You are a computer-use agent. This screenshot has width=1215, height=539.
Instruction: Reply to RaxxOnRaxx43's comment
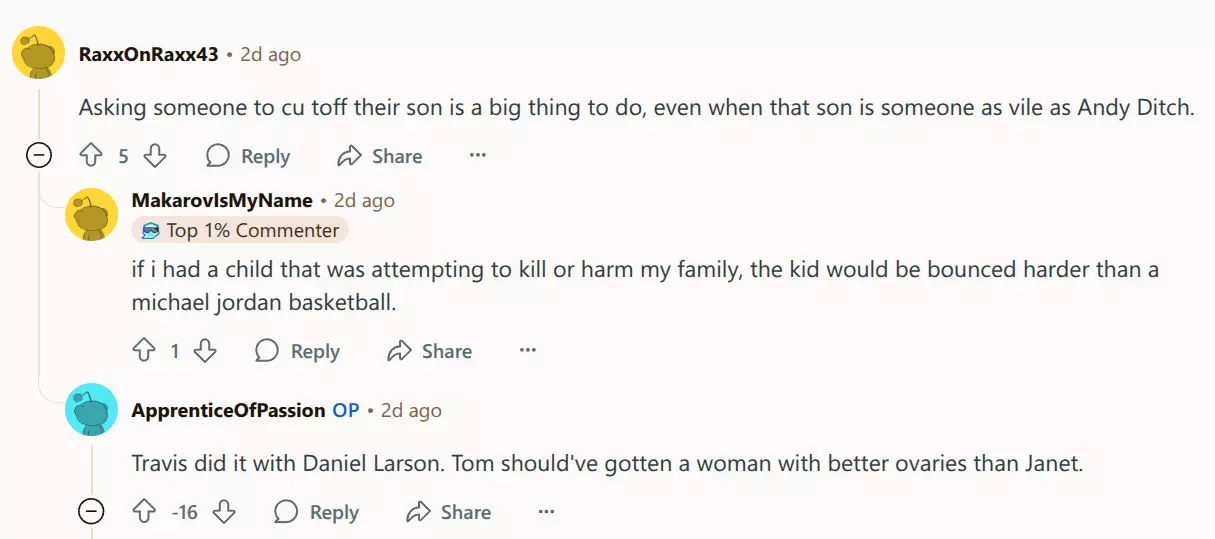[248, 156]
